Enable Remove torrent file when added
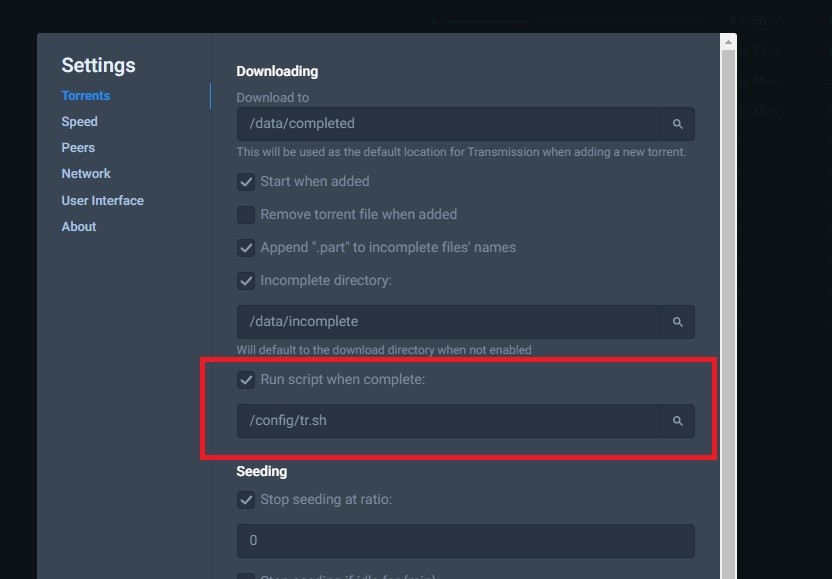 coord(246,215)
